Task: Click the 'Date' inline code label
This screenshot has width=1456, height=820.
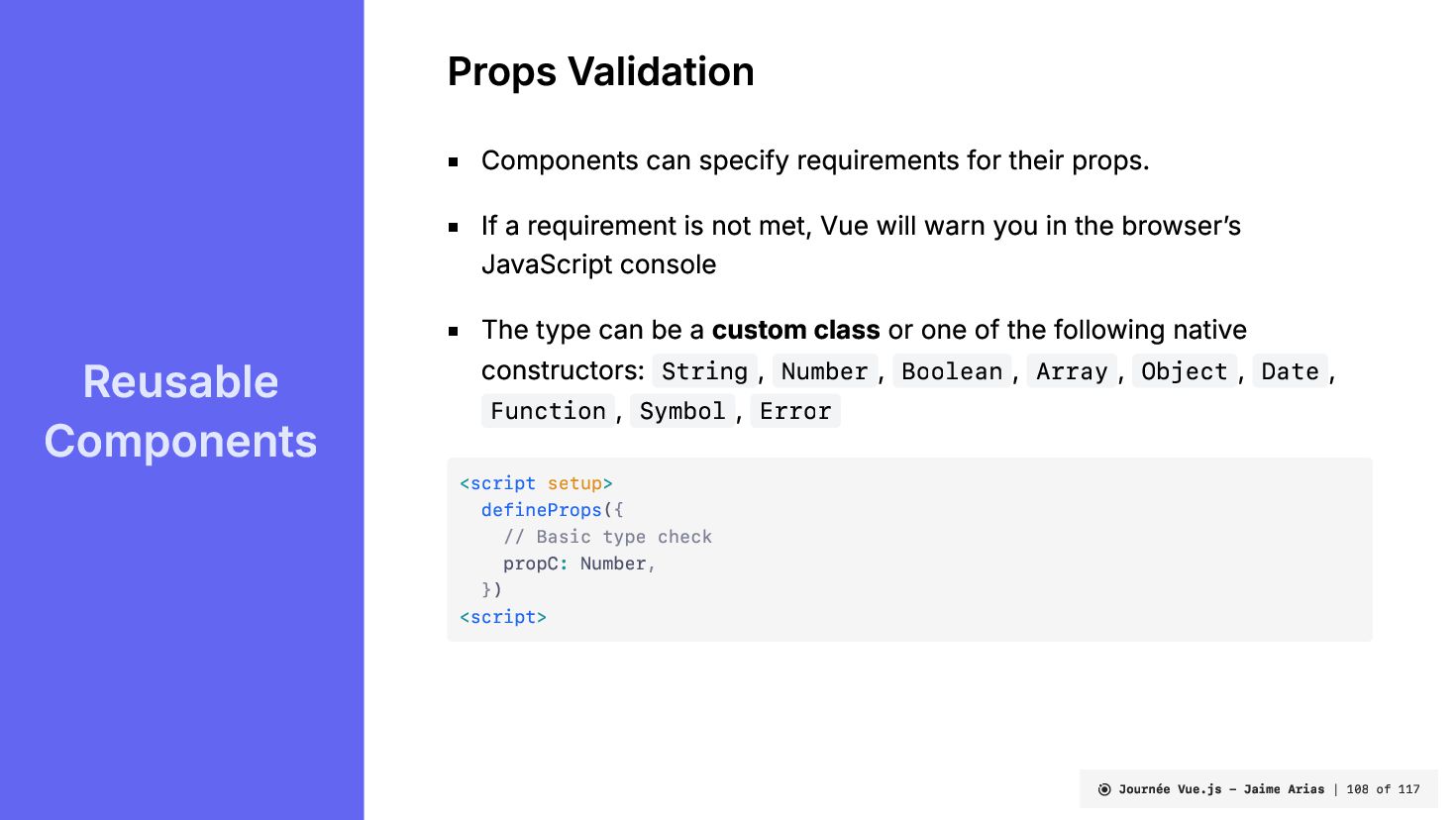Action: 1290,371
